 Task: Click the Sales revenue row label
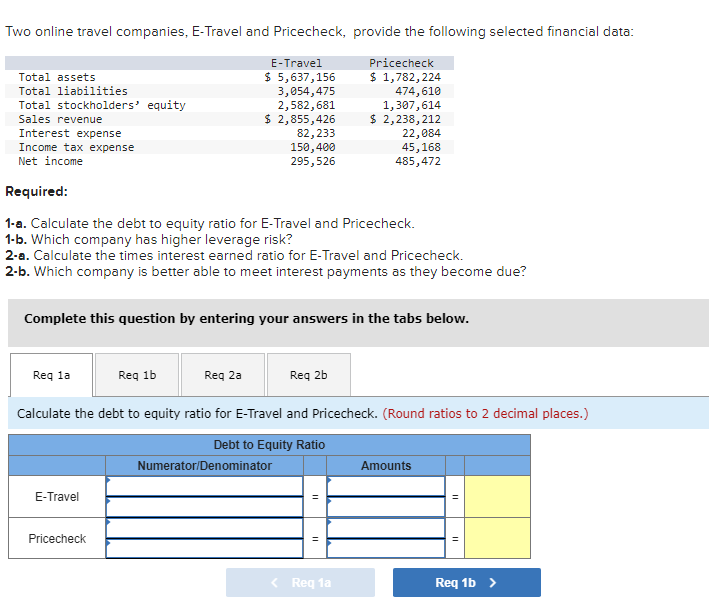click(x=60, y=119)
